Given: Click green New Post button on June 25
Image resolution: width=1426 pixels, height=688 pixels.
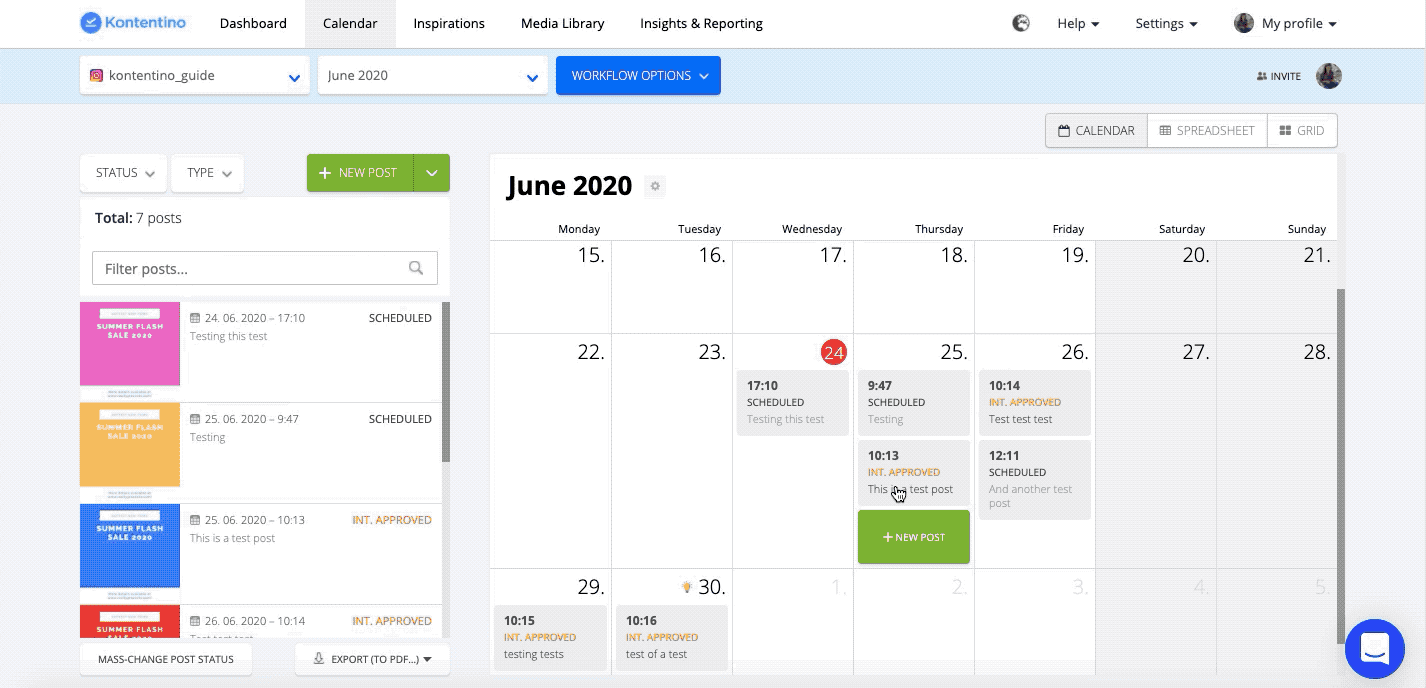Looking at the screenshot, I should (x=913, y=537).
